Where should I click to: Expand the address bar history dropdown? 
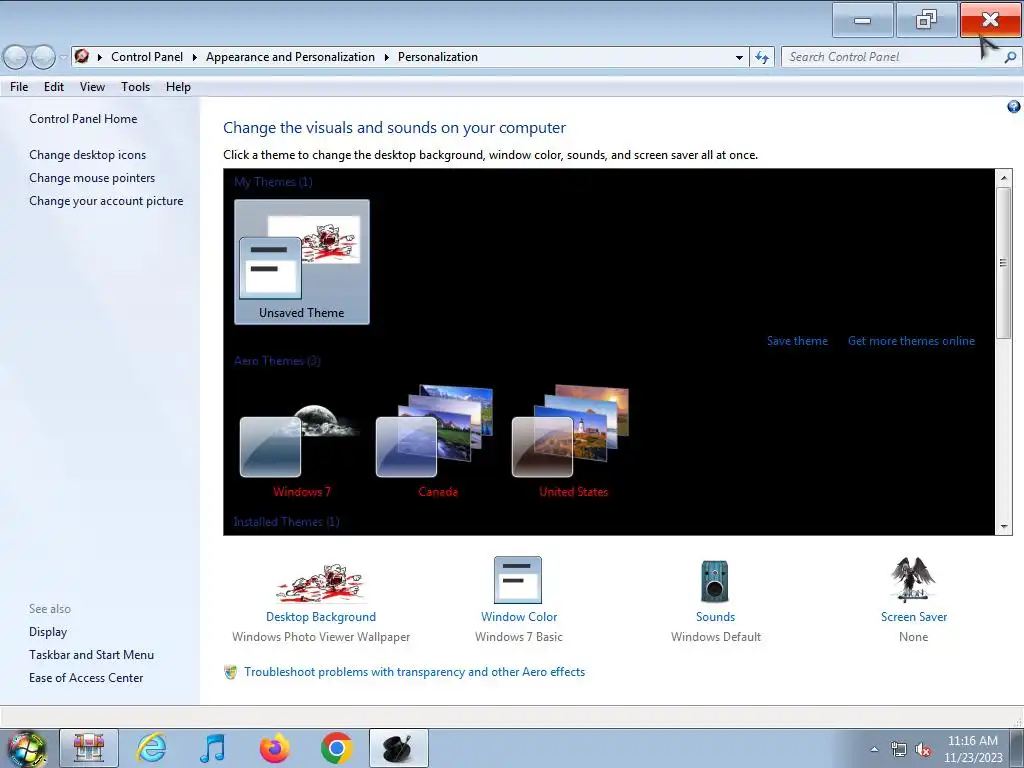click(739, 57)
